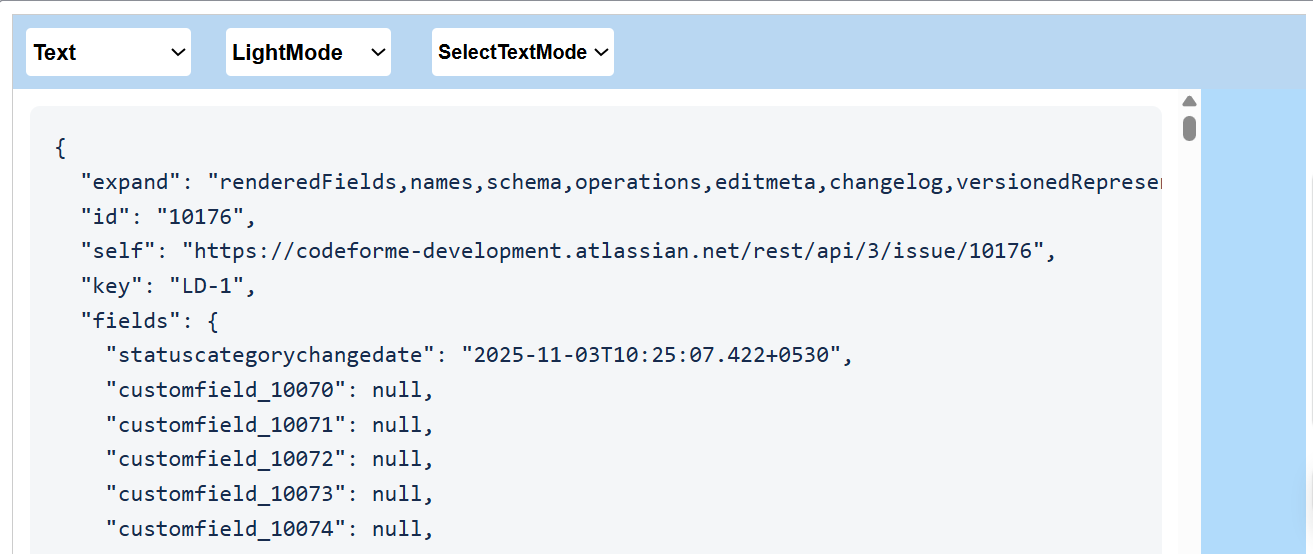
Task: Click the "self" key label
Action: point(117,251)
